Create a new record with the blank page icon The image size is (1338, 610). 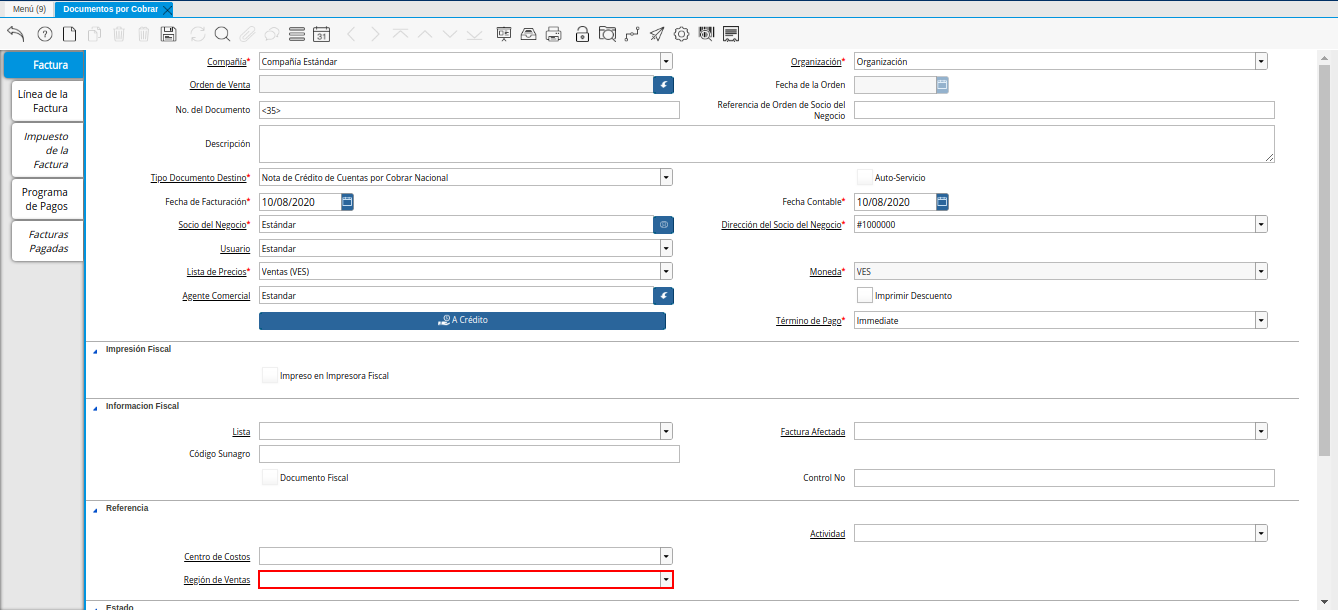pyautogui.click(x=69, y=34)
